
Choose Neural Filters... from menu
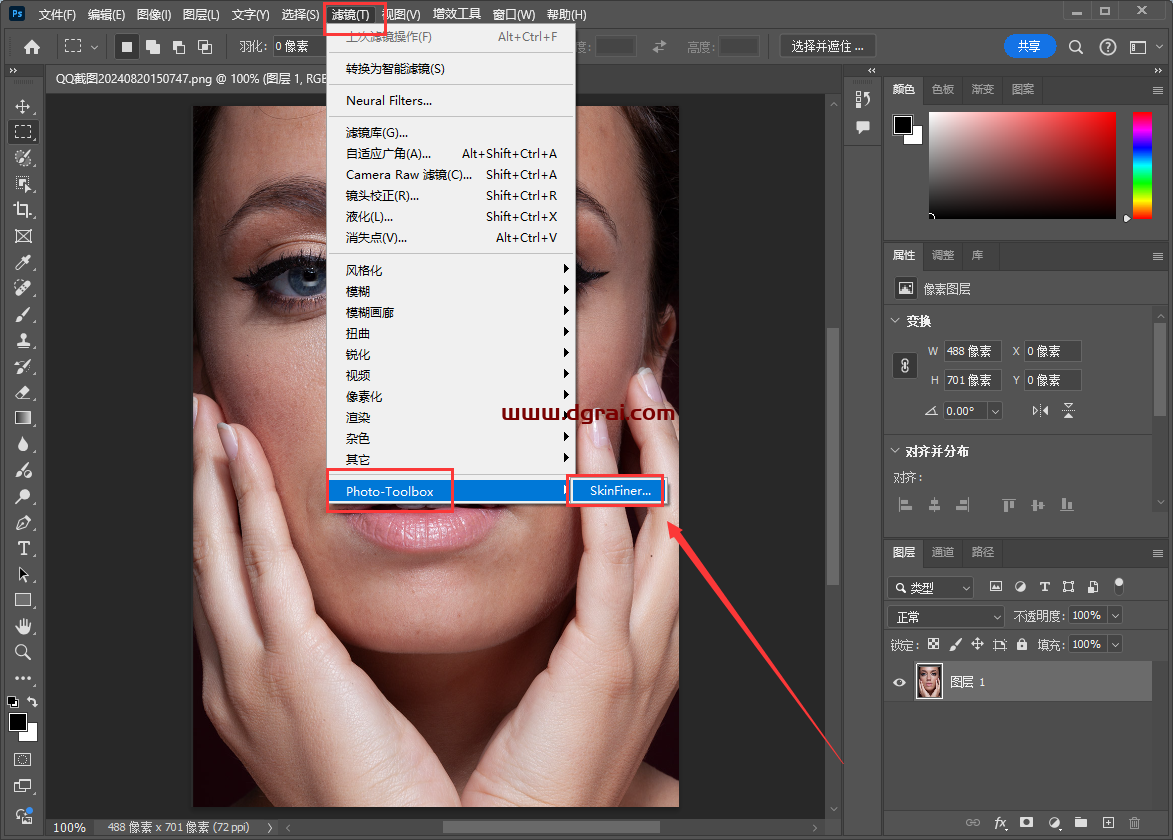pyautogui.click(x=451, y=100)
